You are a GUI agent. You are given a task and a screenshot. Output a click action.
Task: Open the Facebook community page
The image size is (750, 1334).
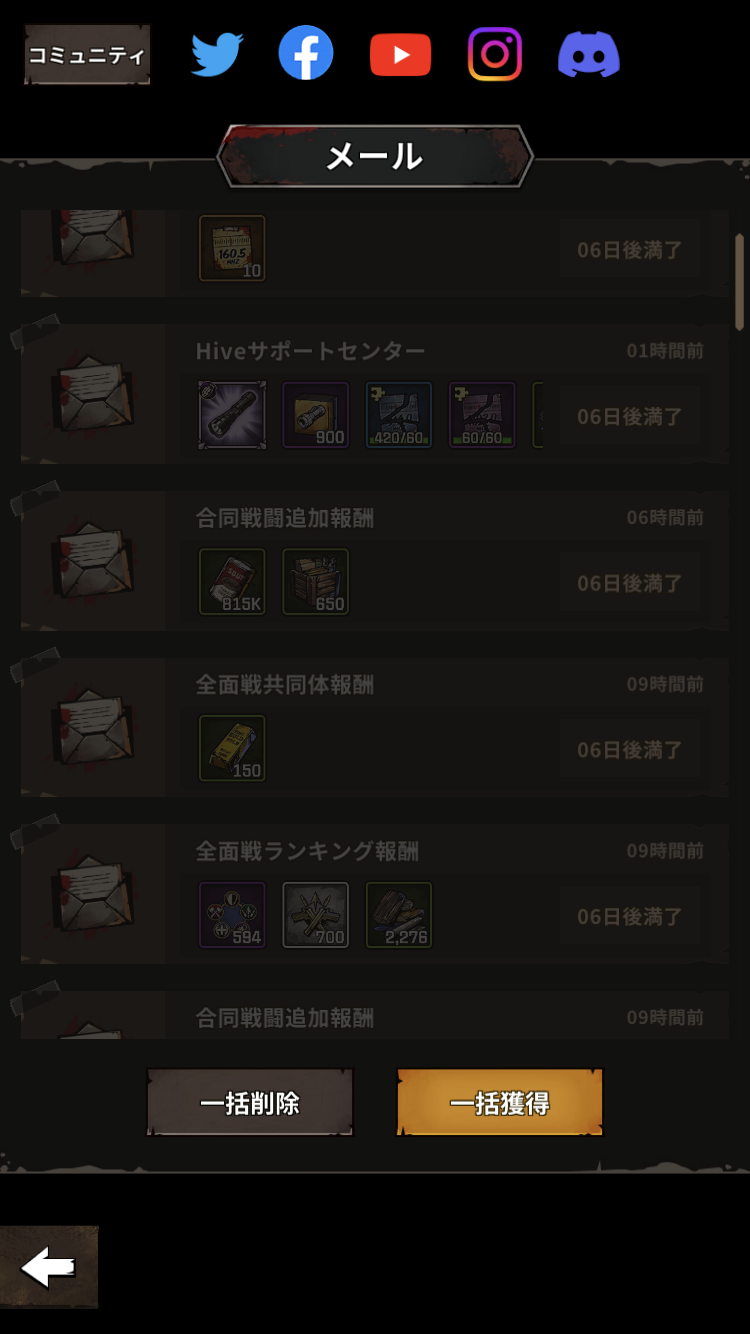point(306,54)
